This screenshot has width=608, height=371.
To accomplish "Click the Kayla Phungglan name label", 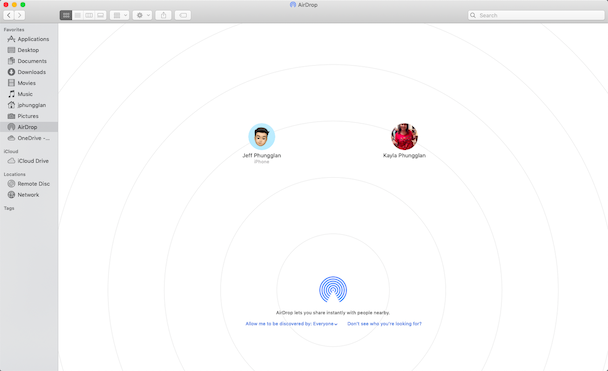I will tap(404, 155).
